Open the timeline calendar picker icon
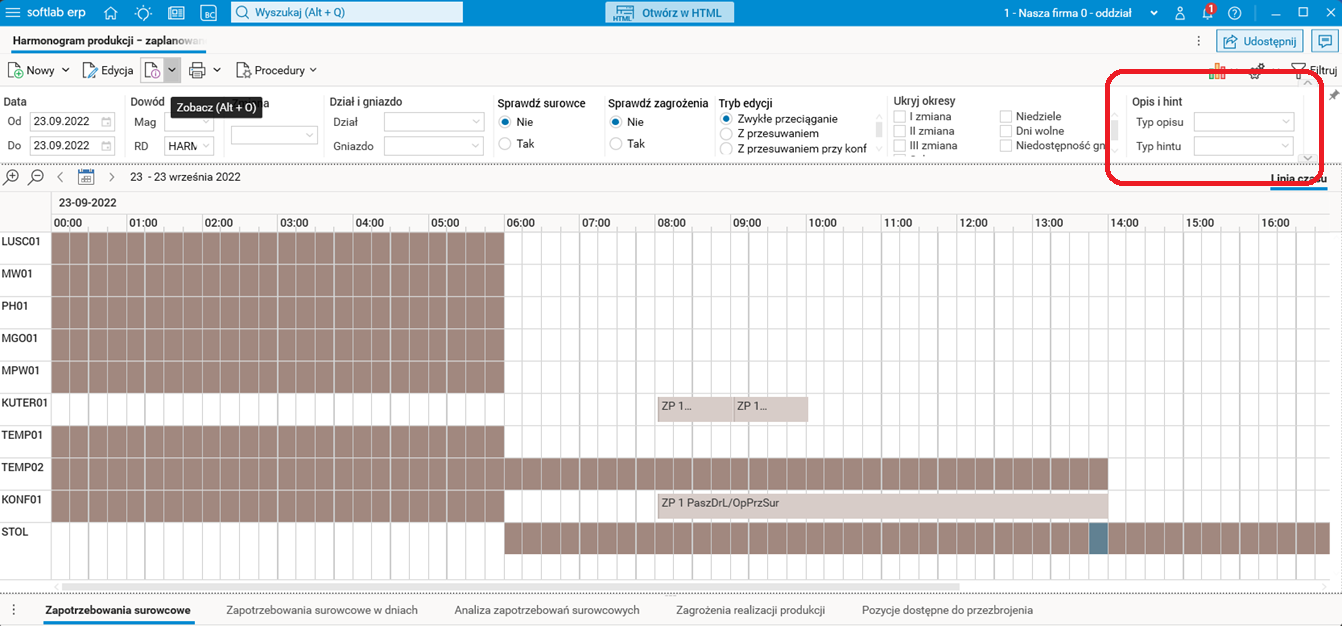This screenshot has height=626, width=1342. pos(86,177)
